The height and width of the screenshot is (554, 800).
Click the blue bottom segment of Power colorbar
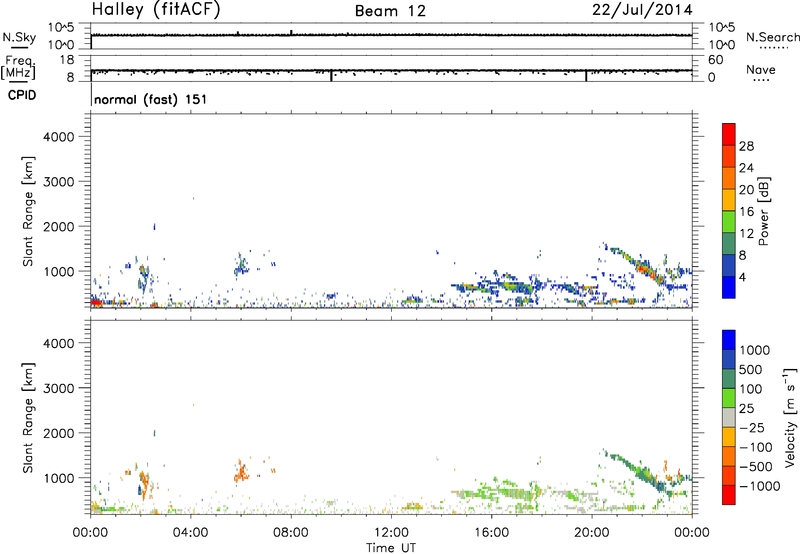(x=729, y=287)
